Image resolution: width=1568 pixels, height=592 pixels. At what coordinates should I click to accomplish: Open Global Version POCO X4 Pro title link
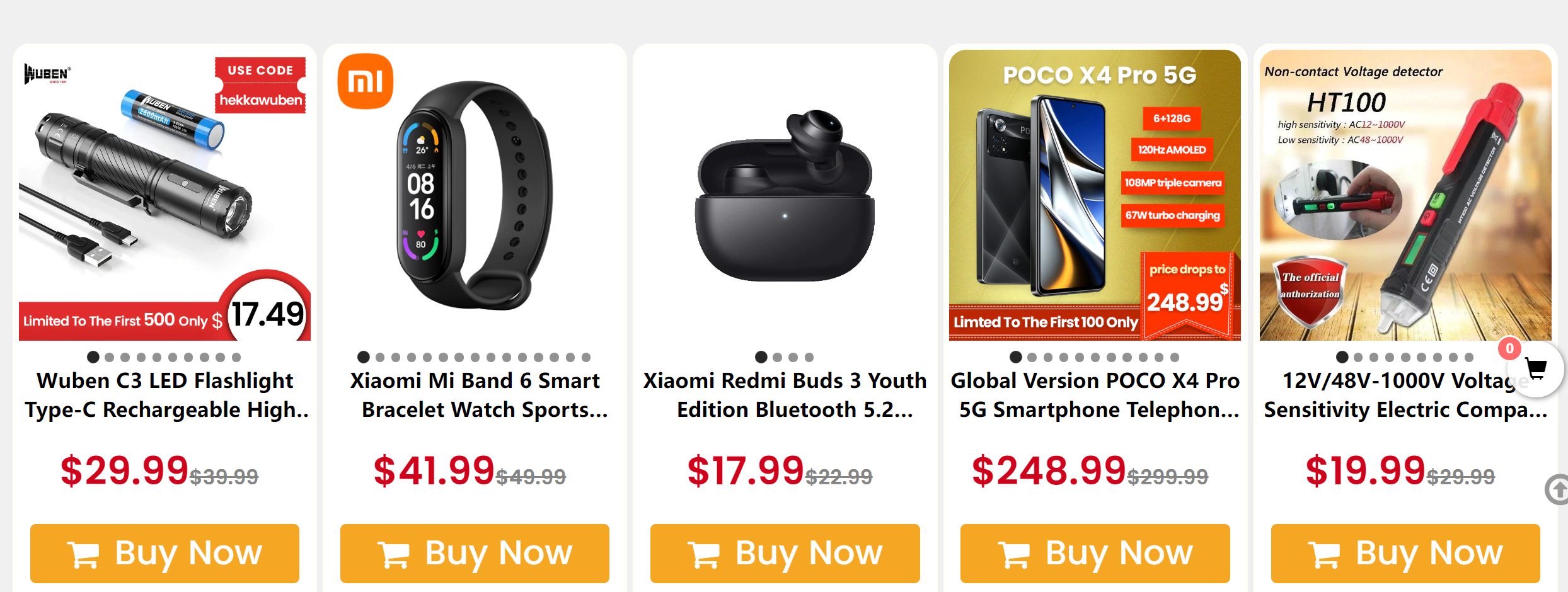click(1095, 395)
